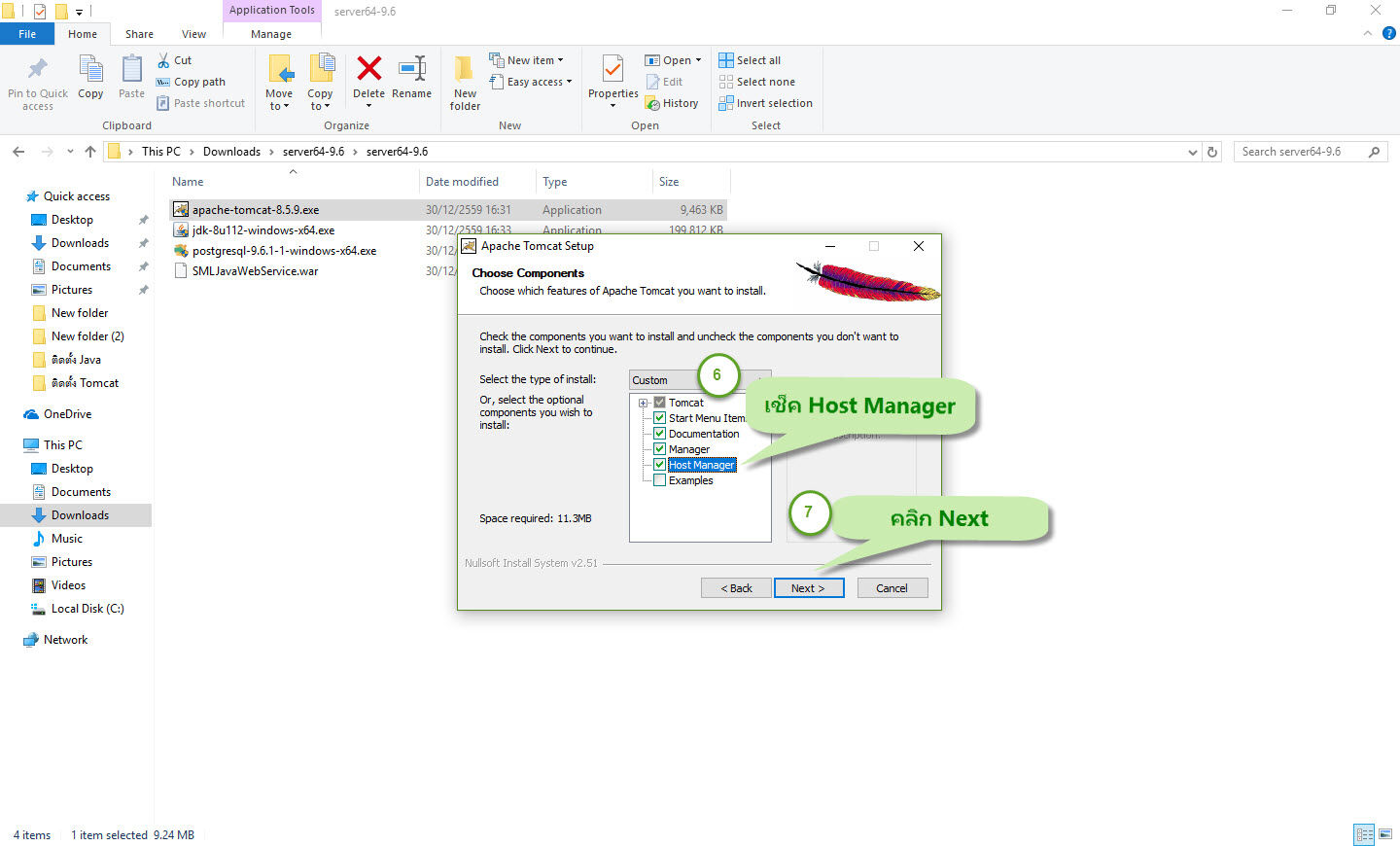Click Invert selection in ribbon
Viewport: 1400px width, 846px height.
(765, 103)
